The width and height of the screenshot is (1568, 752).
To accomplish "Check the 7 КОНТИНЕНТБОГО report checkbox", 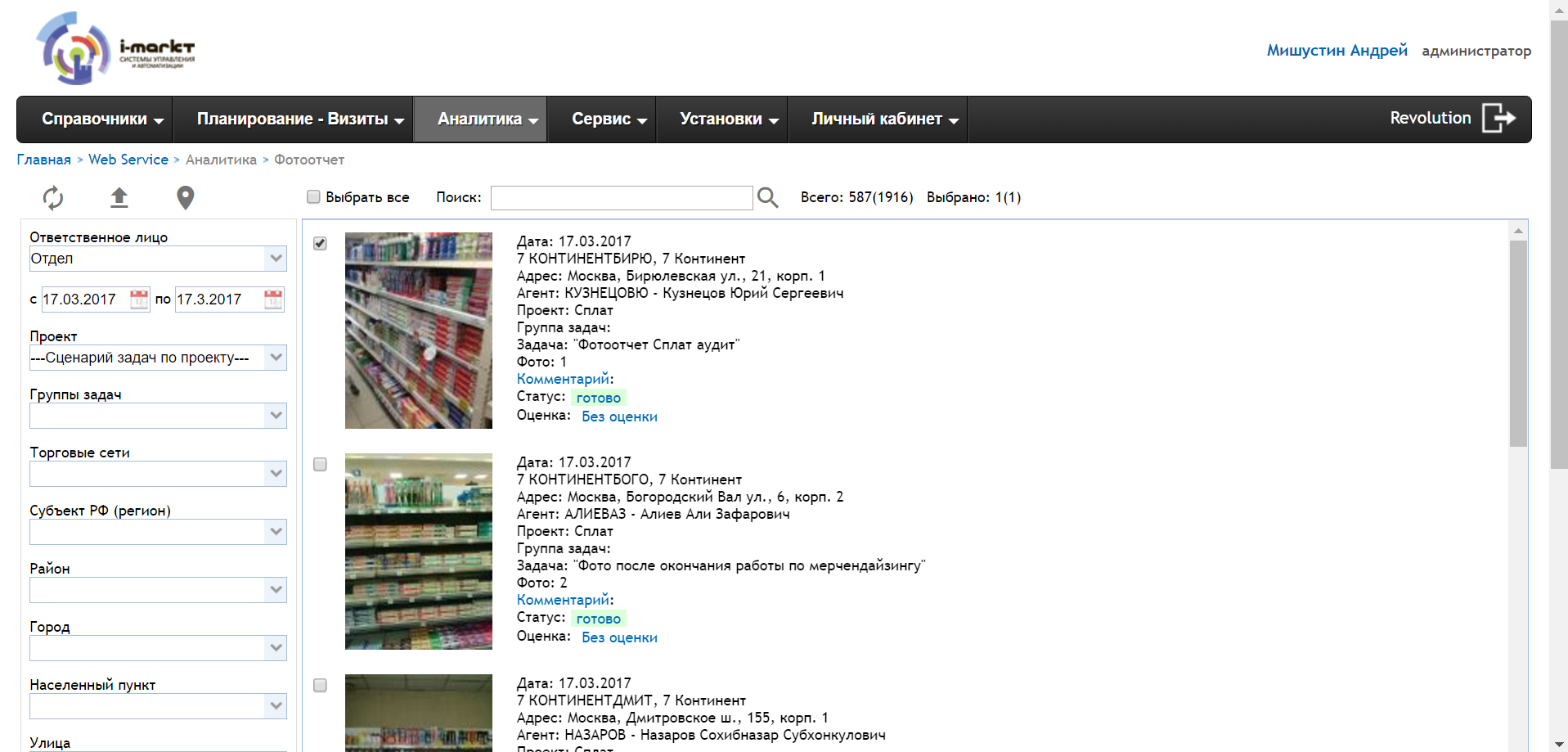I will click(320, 464).
